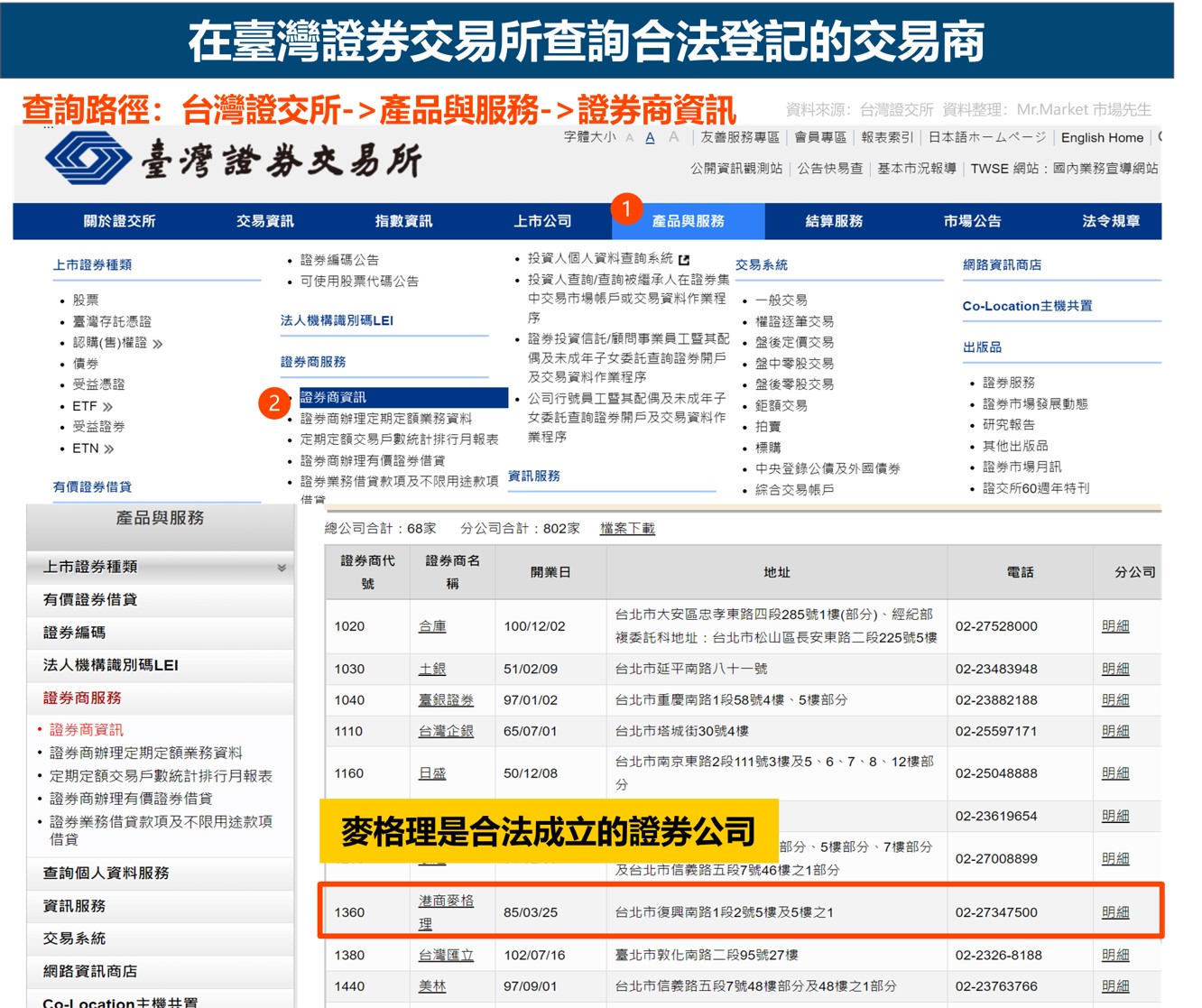Open the 上市公司 menu

pyautogui.click(x=542, y=221)
